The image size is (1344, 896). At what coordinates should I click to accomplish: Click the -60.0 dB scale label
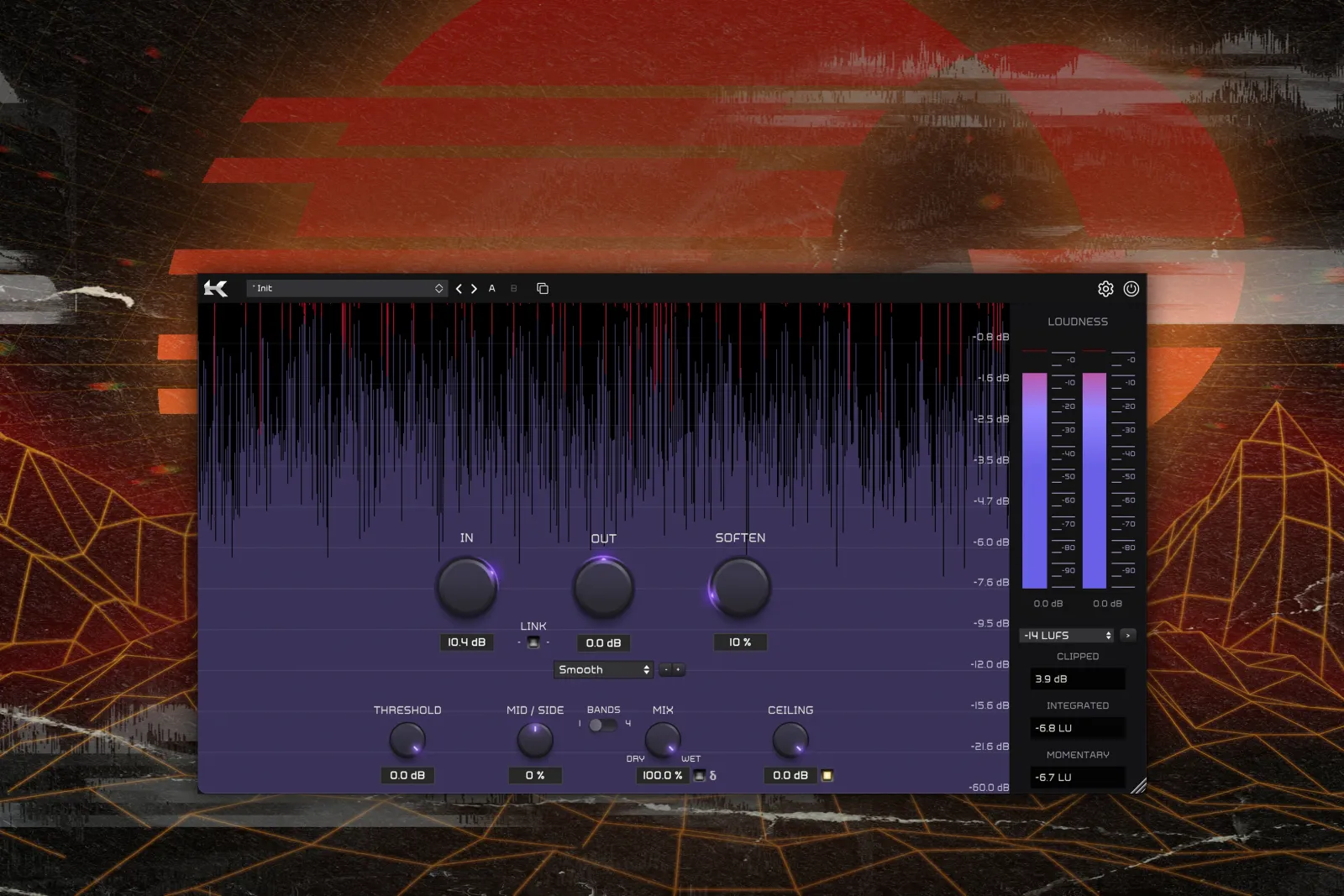point(990,788)
